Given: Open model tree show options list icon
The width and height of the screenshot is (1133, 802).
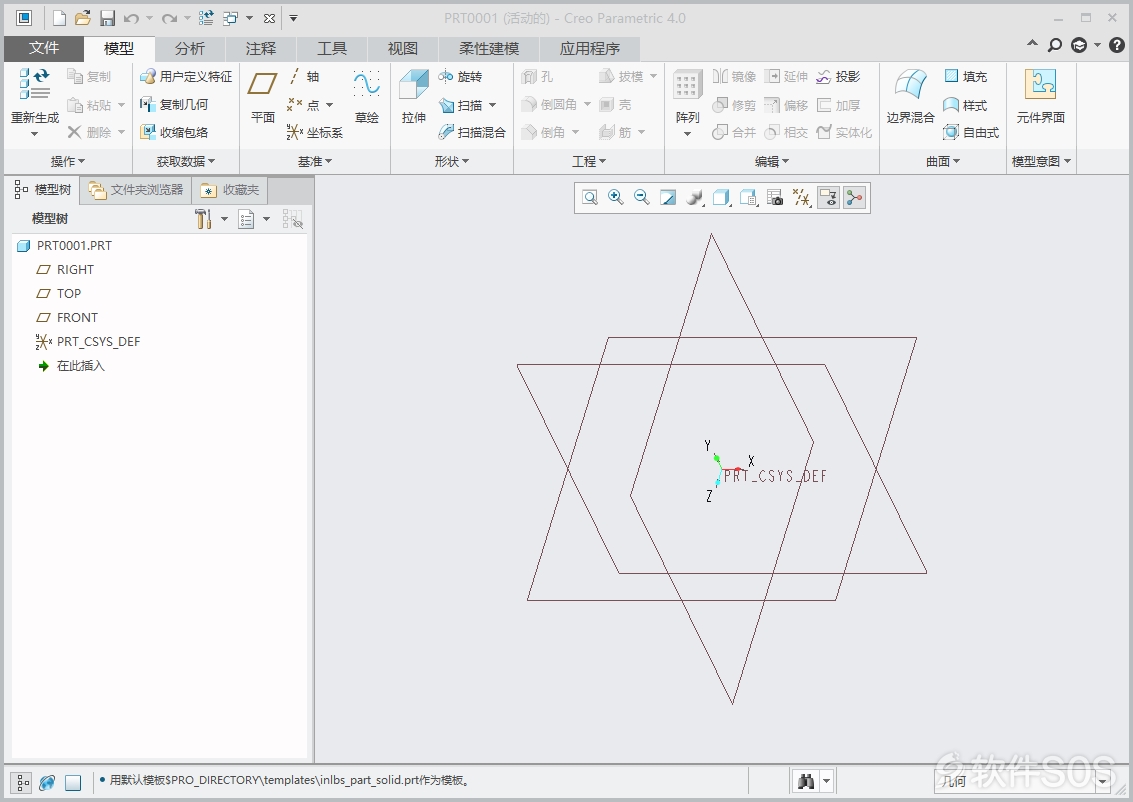Looking at the screenshot, I should pos(246,218).
